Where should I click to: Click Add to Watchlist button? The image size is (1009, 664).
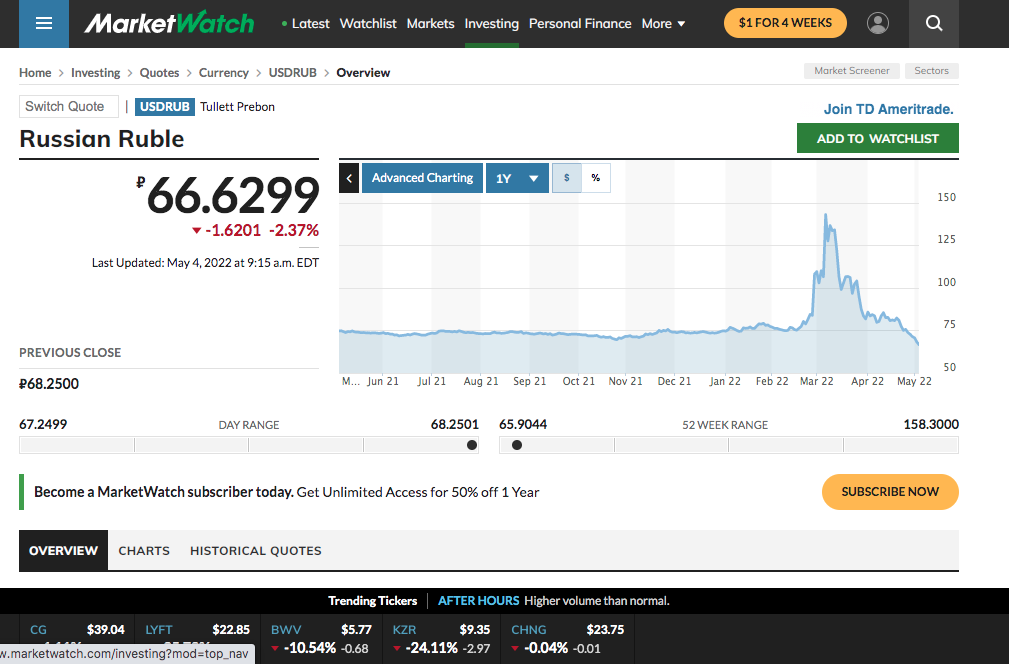[x=878, y=138]
